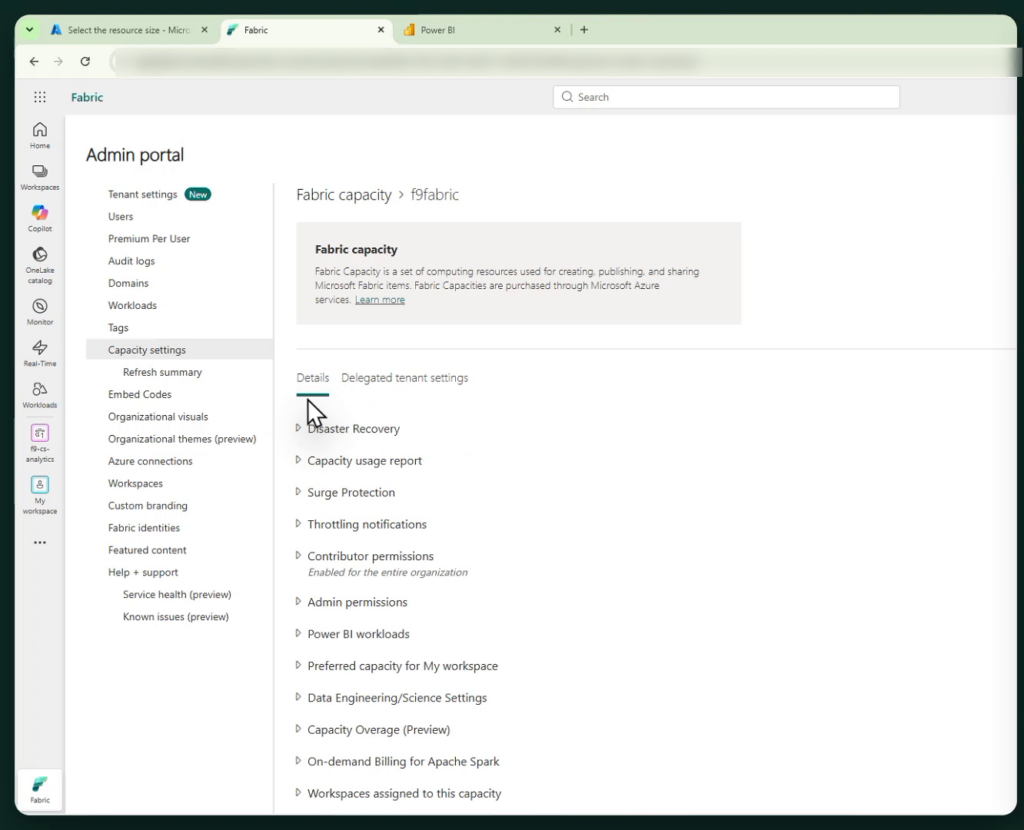Select Capacity settings in the admin menu

tap(180, 350)
